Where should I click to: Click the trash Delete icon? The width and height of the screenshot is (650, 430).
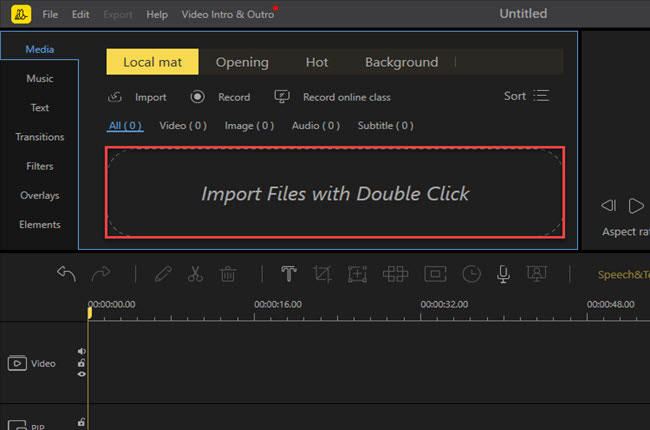[227, 274]
